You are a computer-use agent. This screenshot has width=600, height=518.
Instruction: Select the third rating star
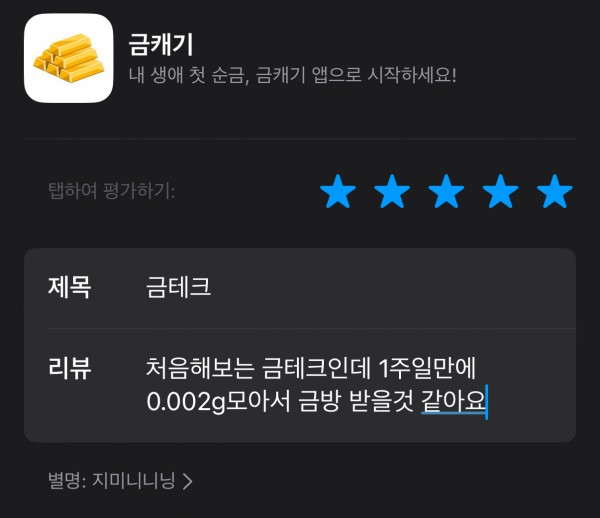click(x=446, y=191)
